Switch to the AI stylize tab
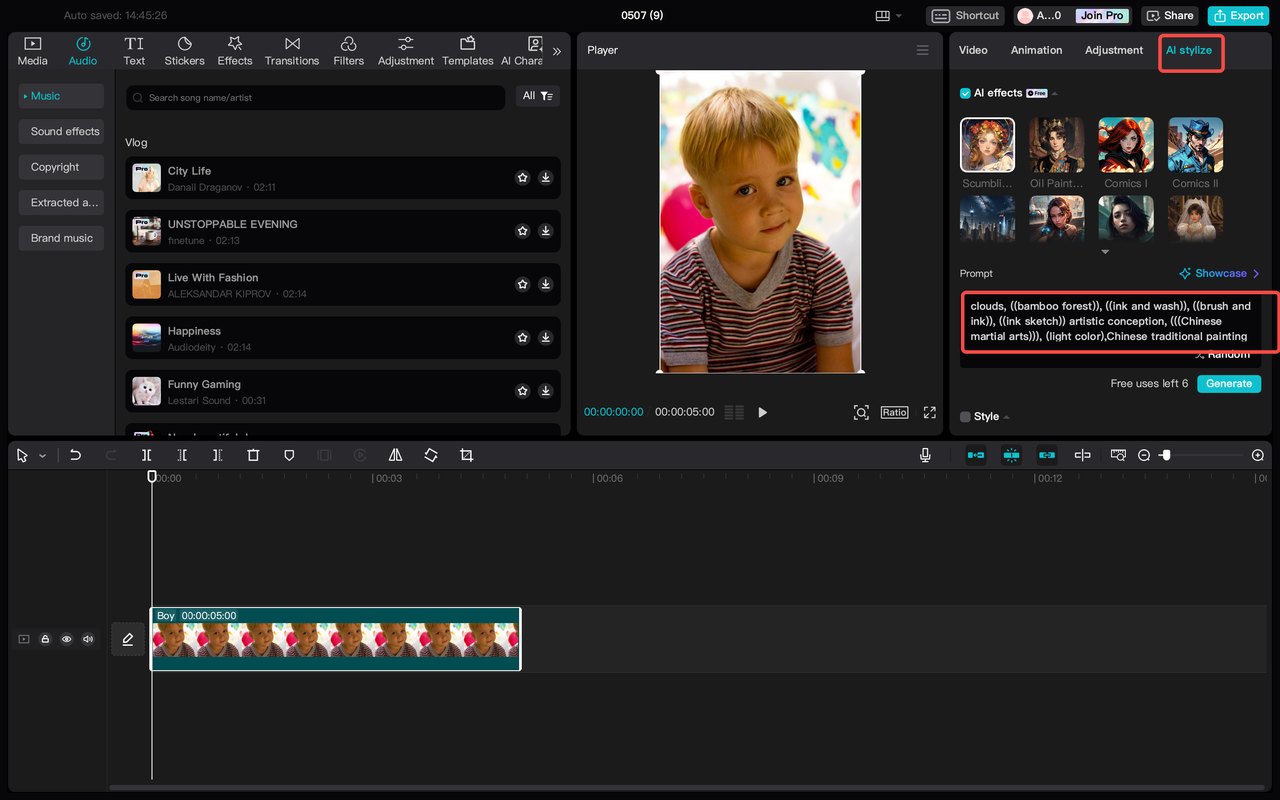The width and height of the screenshot is (1280, 800). [1190, 50]
